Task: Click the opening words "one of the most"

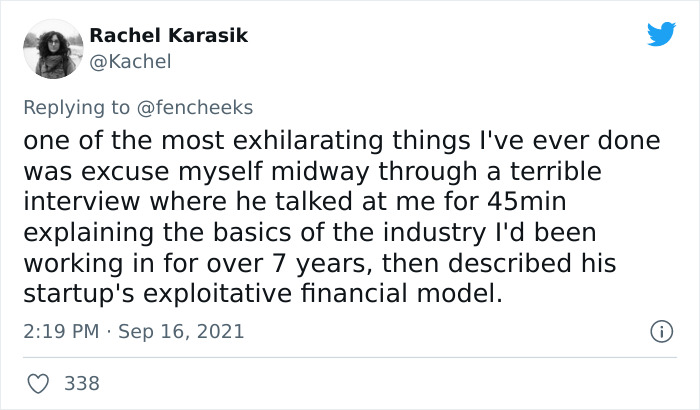Action: [x=107, y=141]
